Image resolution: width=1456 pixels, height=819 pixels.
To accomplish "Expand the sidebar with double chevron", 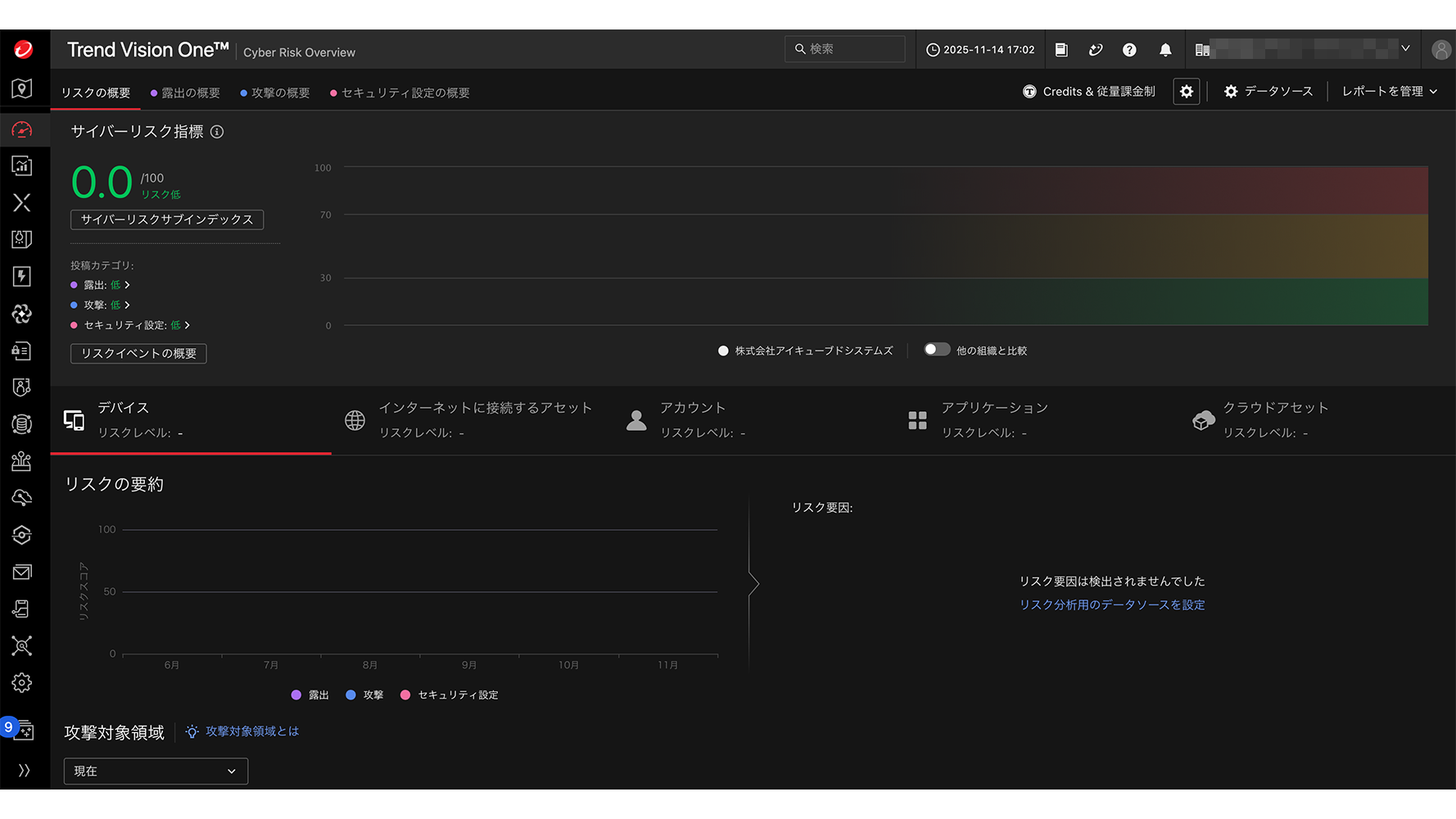I will click(24, 770).
